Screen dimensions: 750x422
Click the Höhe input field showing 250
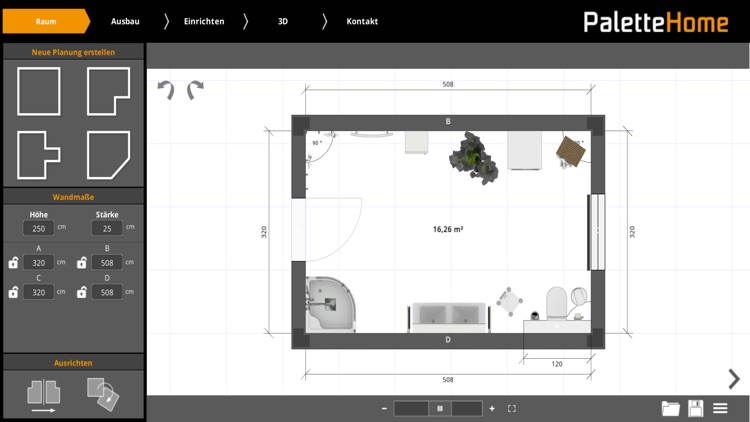[38, 228]
